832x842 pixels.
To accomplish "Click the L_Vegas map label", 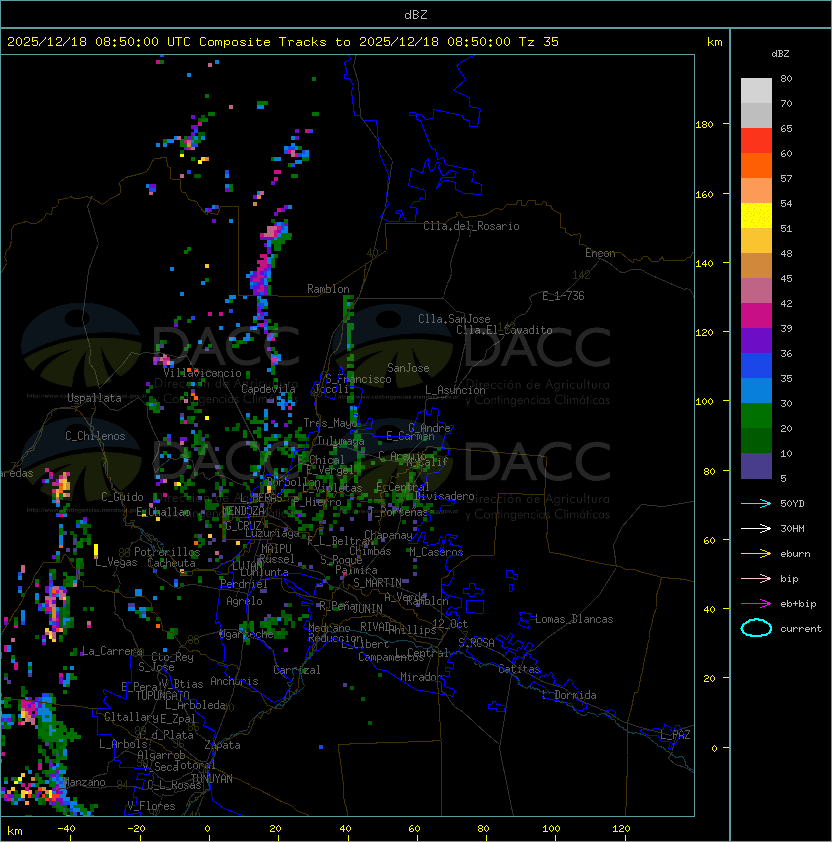I will 116,562.
